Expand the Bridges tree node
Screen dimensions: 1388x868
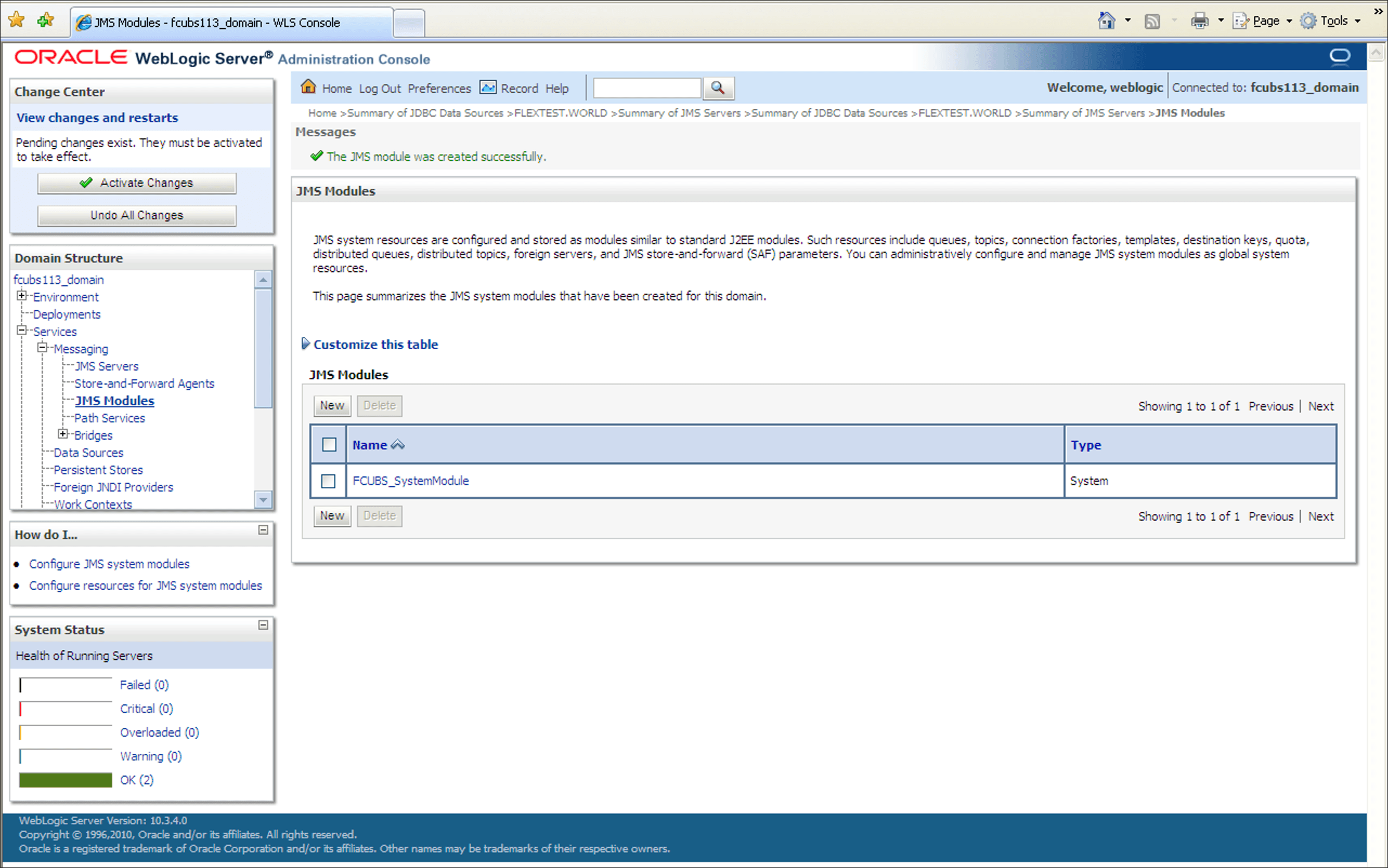point(63,434)
